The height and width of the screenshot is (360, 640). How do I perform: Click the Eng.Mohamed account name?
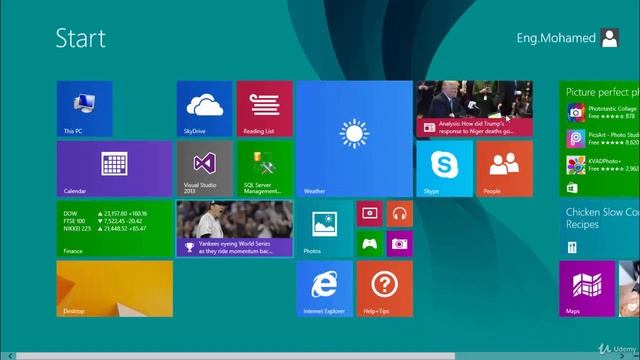click(556, 38)
